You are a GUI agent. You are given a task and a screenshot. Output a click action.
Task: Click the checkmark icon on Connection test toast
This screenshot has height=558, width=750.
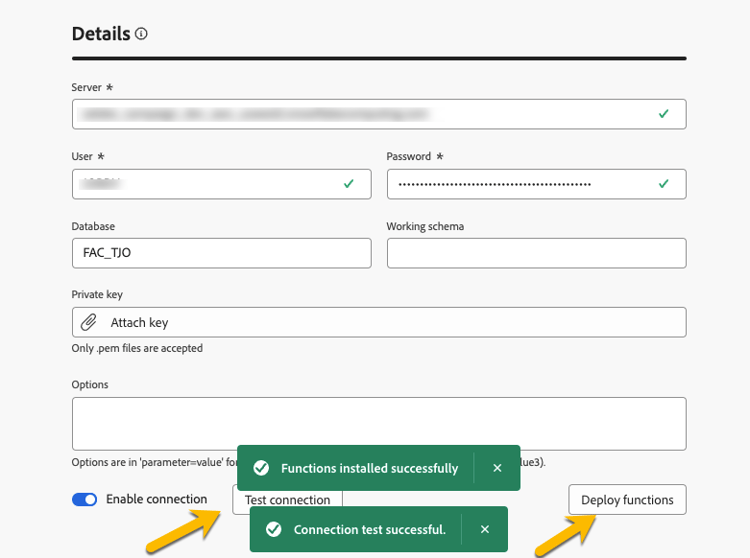pyautogui.click(x=274, y=529)
